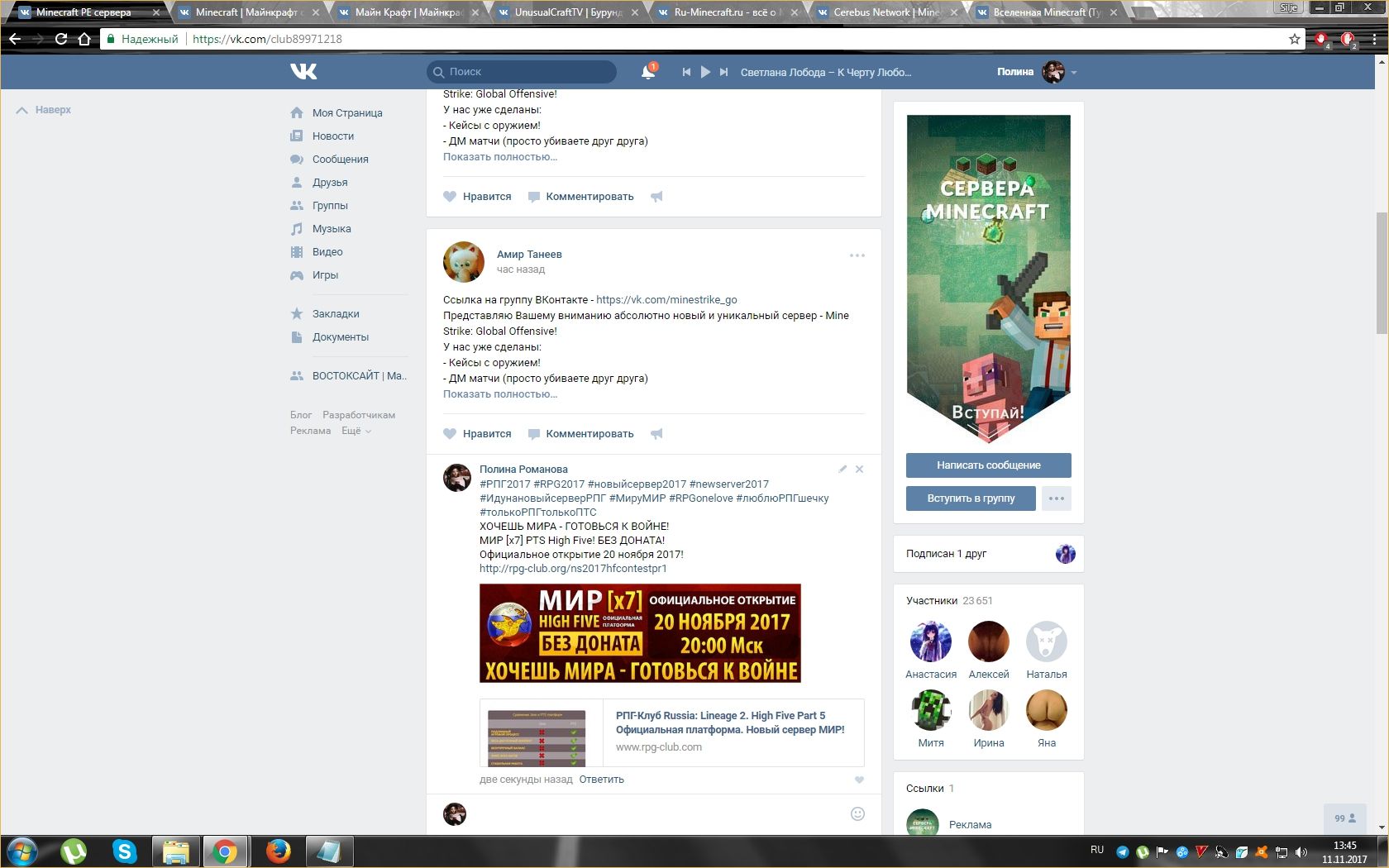Click the VK logo in header
Image resolution: width=1389 pixels, height=868 pixels.
(303, 72)
